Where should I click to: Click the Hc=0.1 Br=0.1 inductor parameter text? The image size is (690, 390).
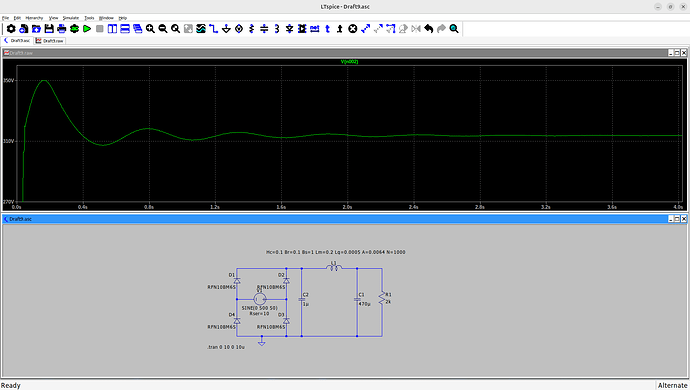tap(336, 252)
